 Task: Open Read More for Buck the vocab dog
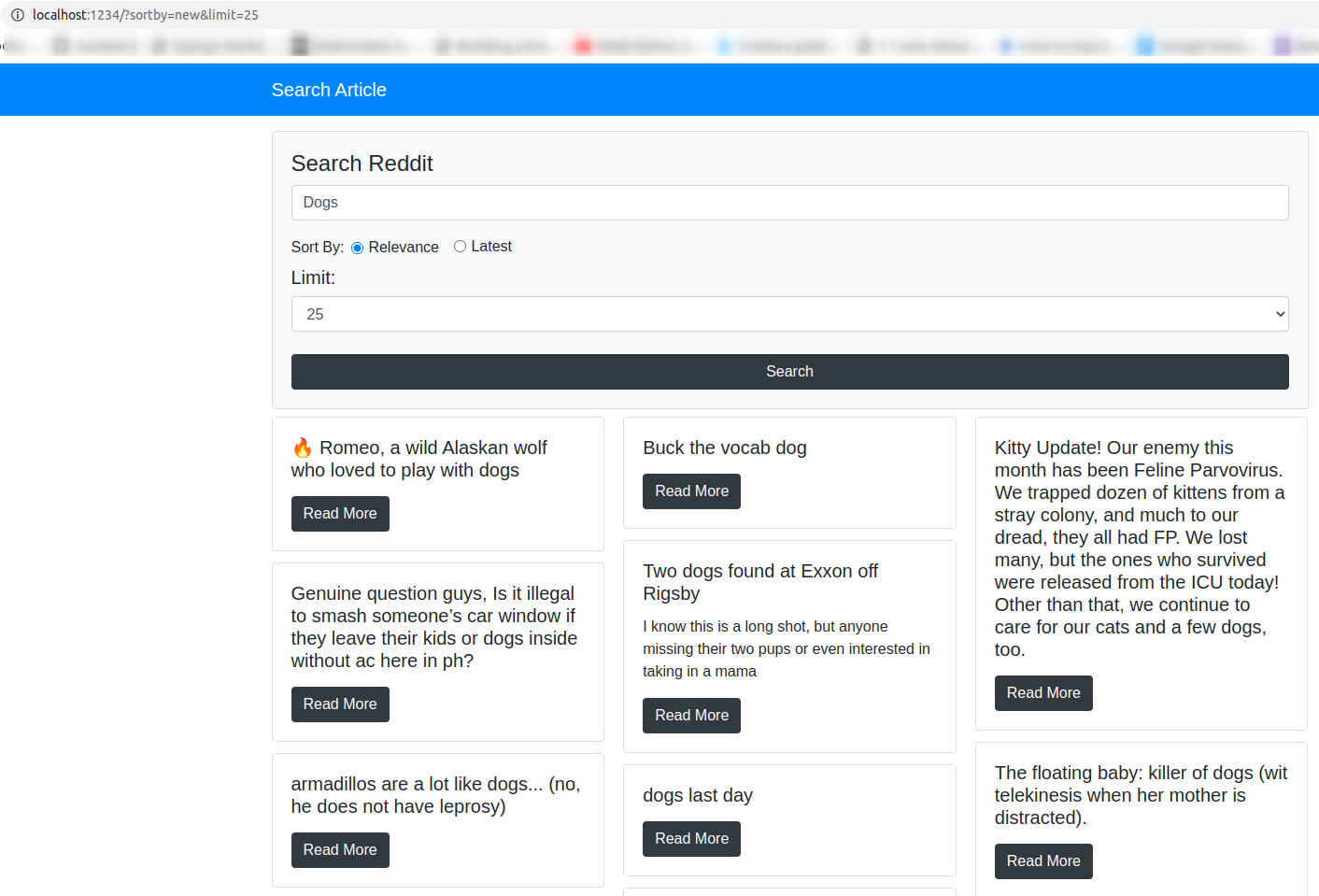[691, 491]
